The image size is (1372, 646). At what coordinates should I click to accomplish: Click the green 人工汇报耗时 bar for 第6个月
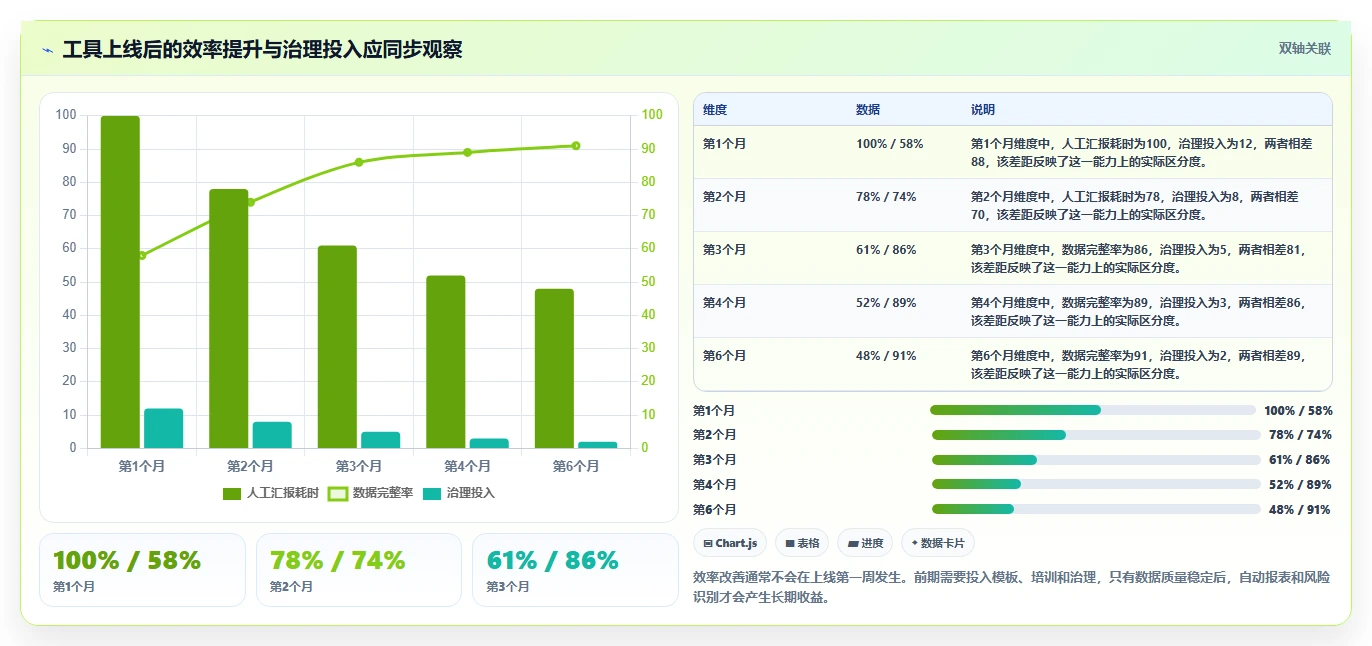tap(554, 369)
